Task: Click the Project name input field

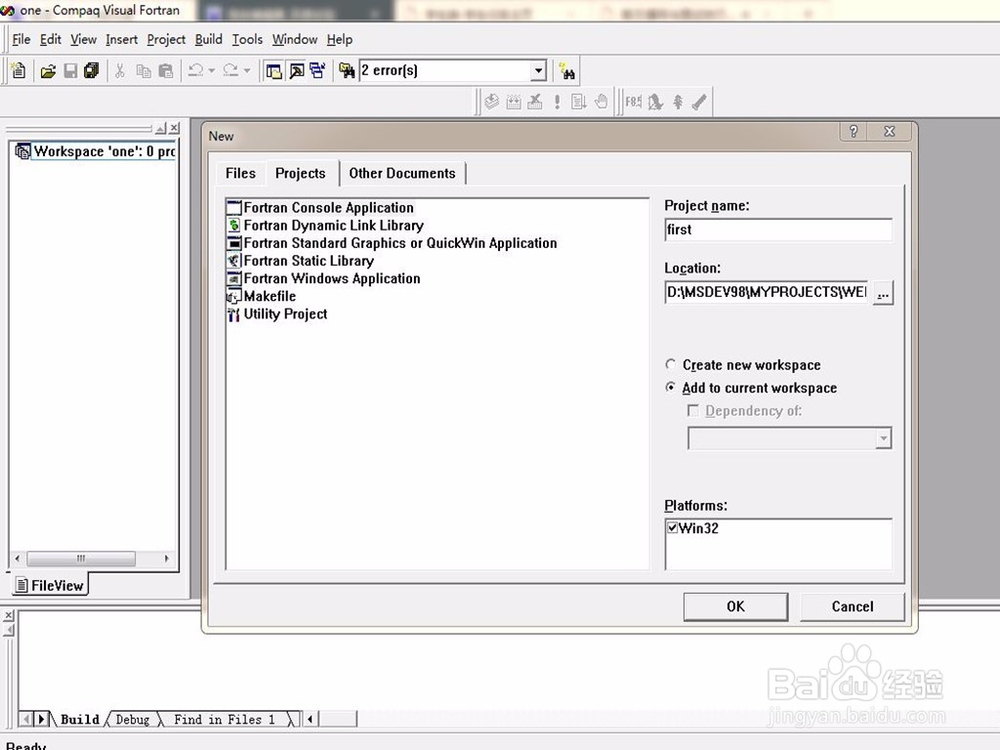Action: click(x=778, y=230)
